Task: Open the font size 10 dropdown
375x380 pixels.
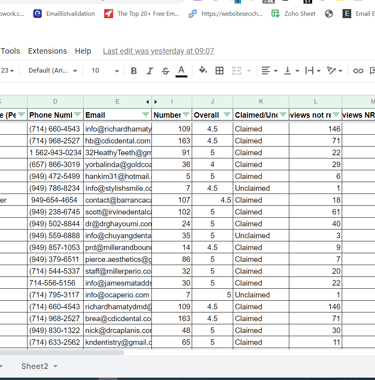Action: 105,71
